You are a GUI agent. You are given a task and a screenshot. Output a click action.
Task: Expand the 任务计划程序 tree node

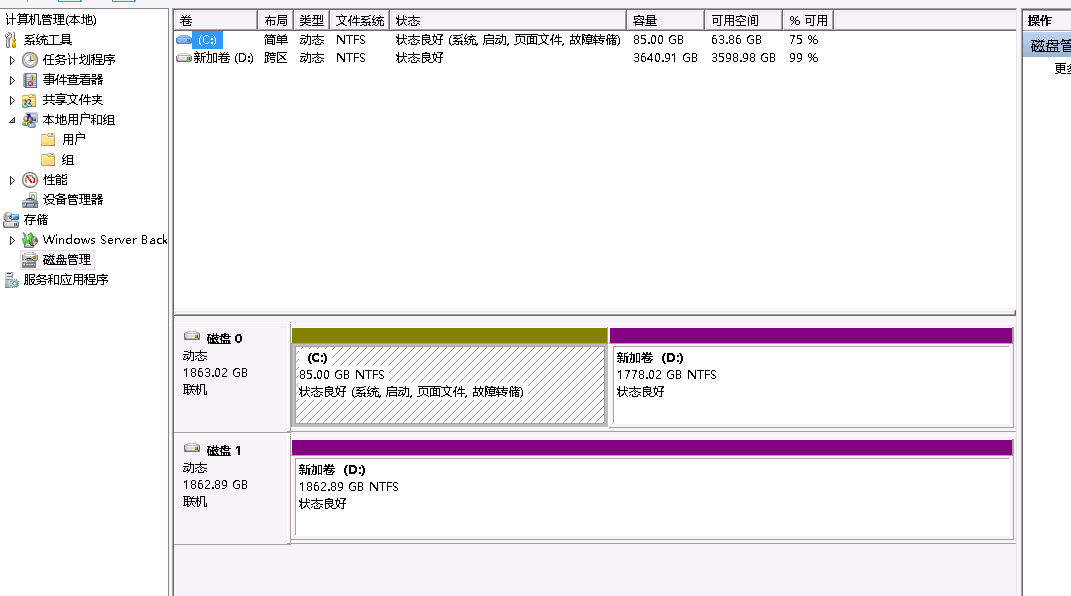pyautogui.click(x=12, y=60)
